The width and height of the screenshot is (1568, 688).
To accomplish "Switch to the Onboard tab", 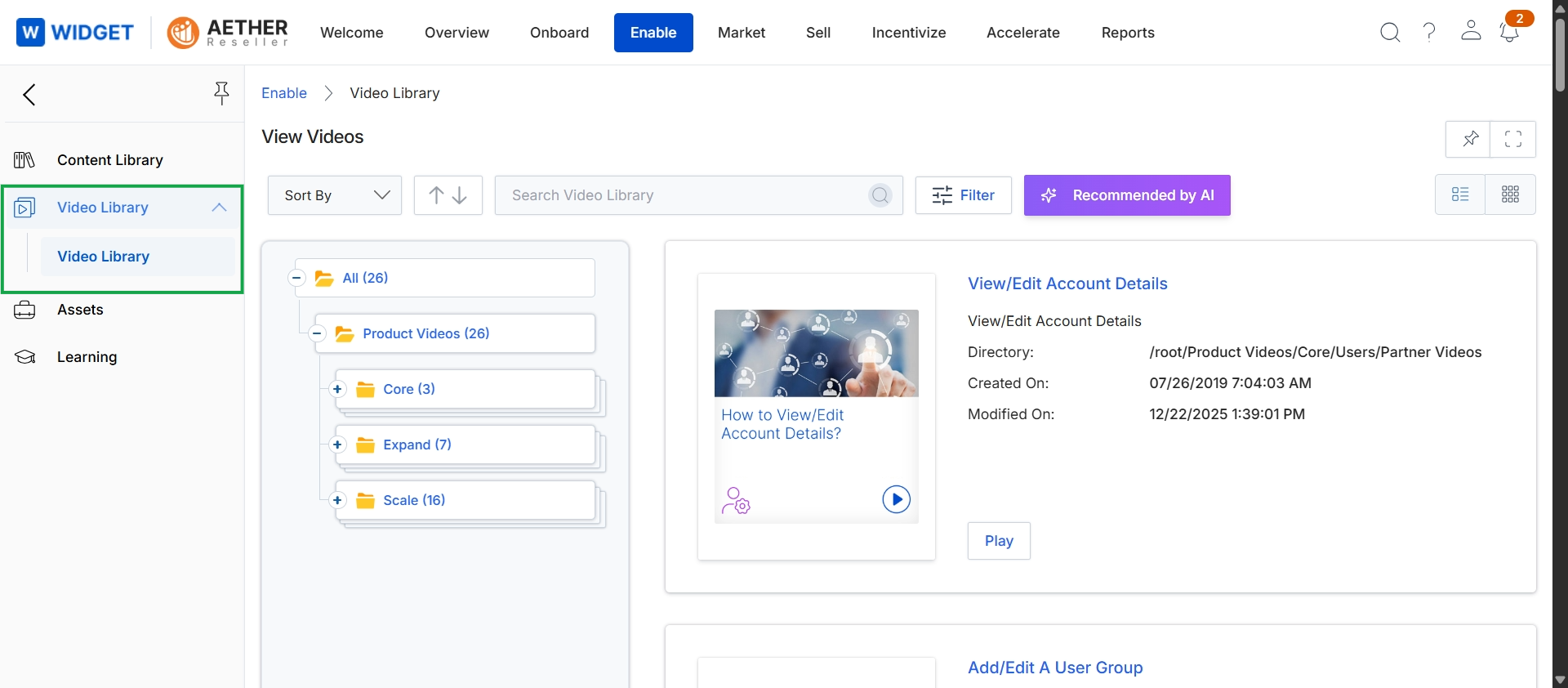I will tap(559, 33).
